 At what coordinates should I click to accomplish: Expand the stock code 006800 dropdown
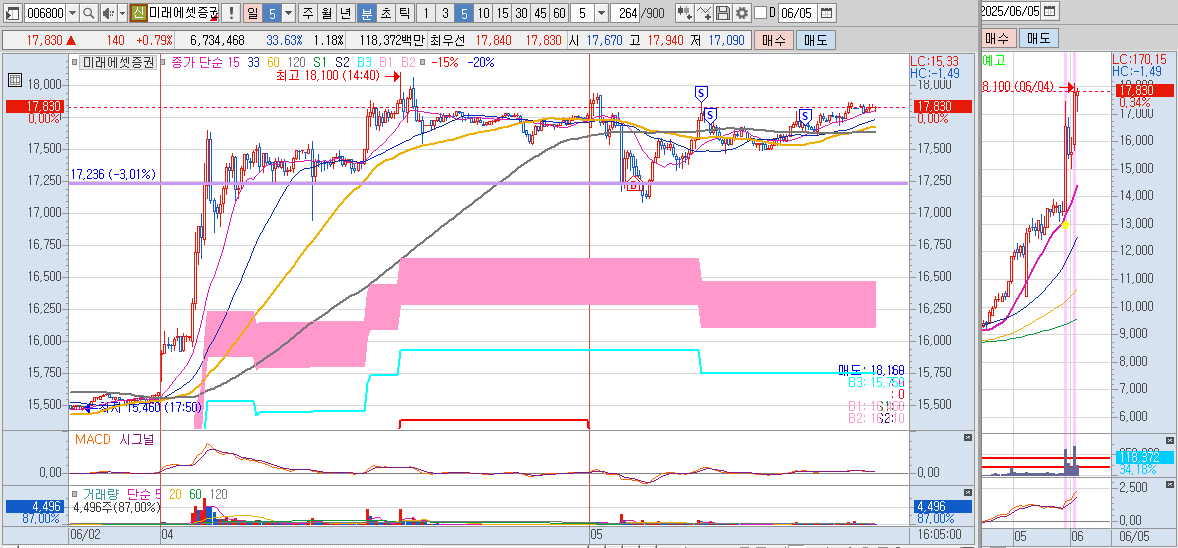pyautogui.click(x=72, y=13)
